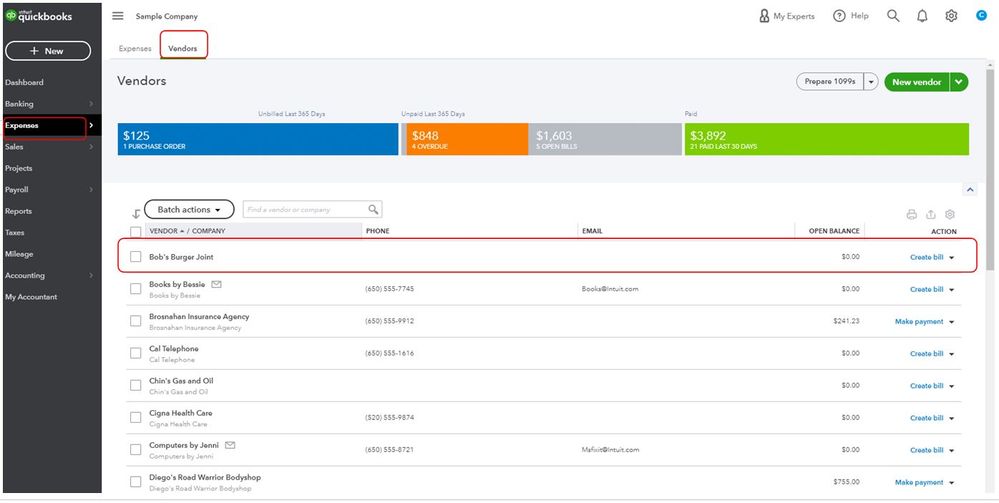Open action dropdown for Brosnahan Insurance Agency

(x=951, y=322)
